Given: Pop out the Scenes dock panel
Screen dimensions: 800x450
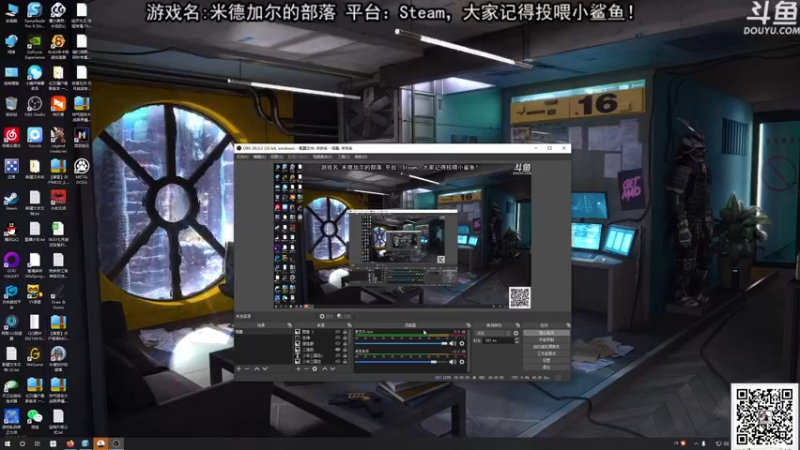Looking at the screenshot, I should 290,325.
